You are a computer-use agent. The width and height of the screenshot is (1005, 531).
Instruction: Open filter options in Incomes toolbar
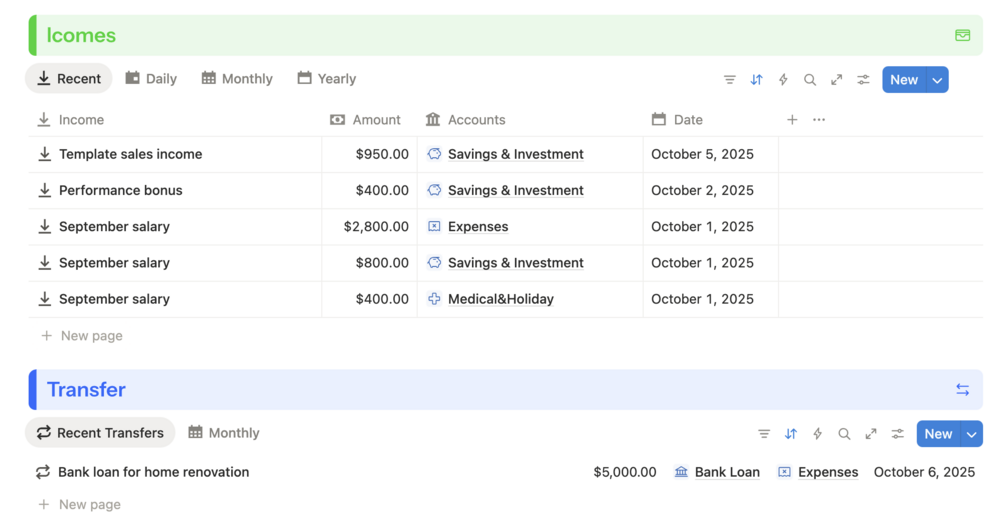click(x=730, y=80)
